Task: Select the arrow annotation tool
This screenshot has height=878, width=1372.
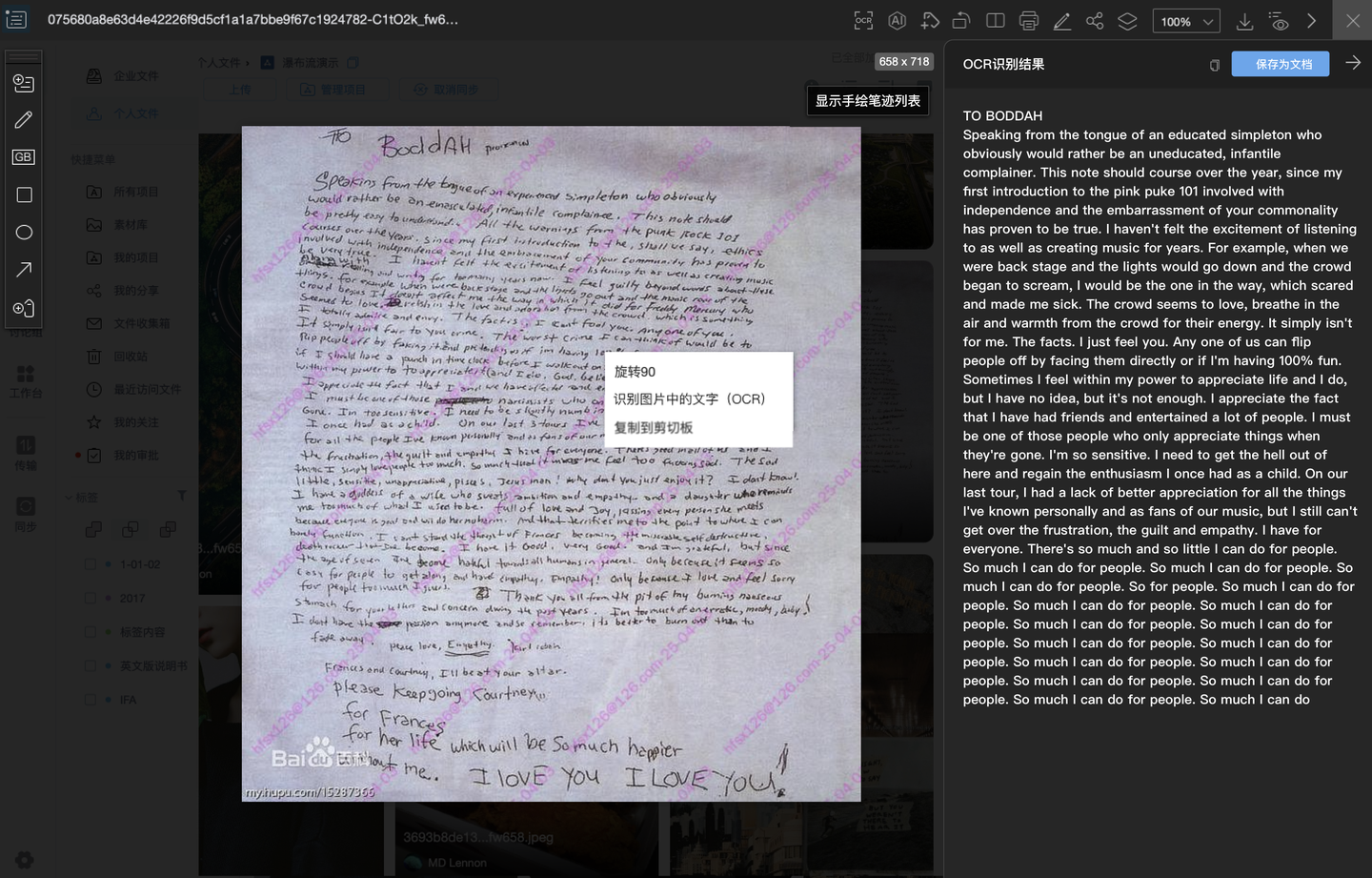Action: [24, 270]
